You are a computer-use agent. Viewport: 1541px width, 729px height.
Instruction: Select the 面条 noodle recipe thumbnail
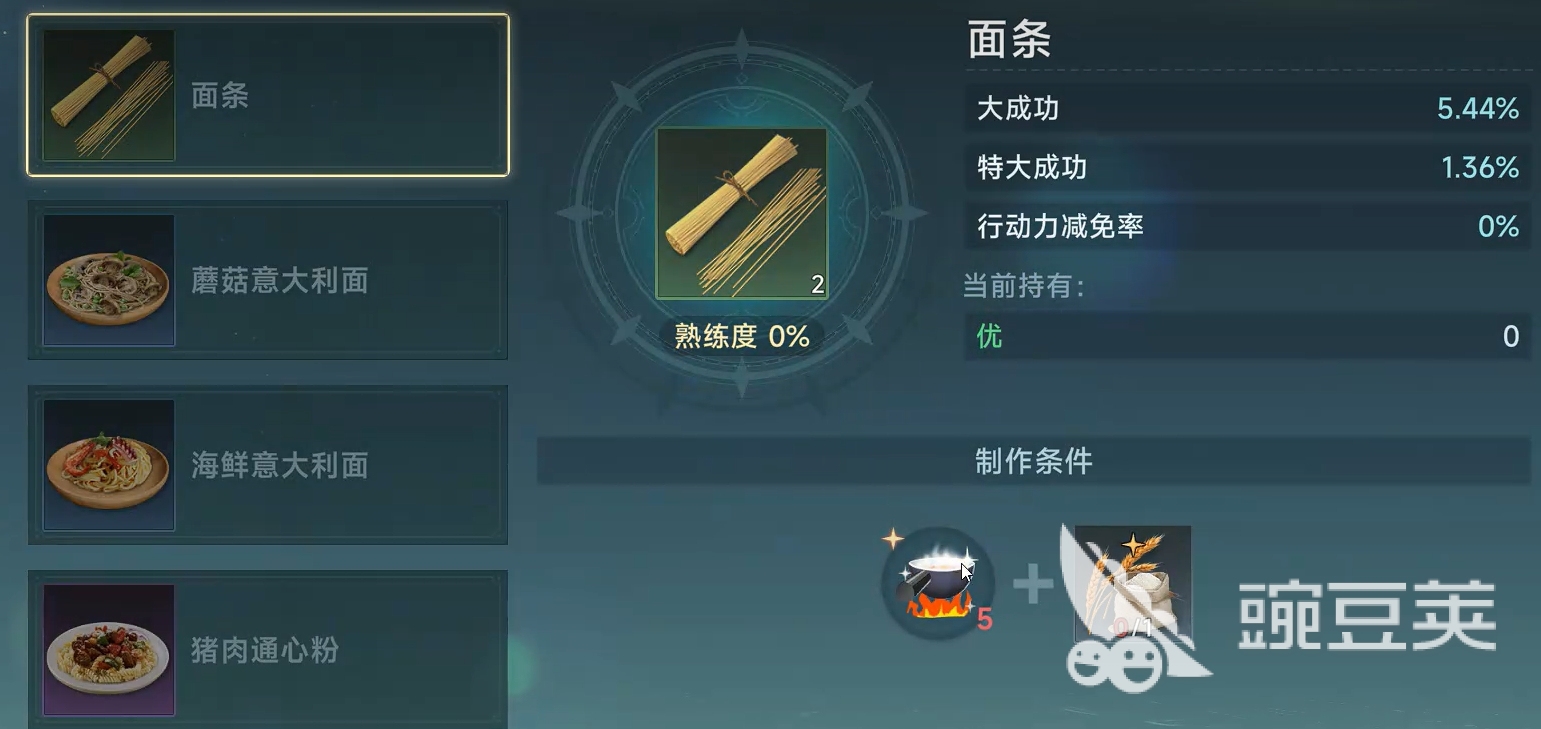click(109, 95)
